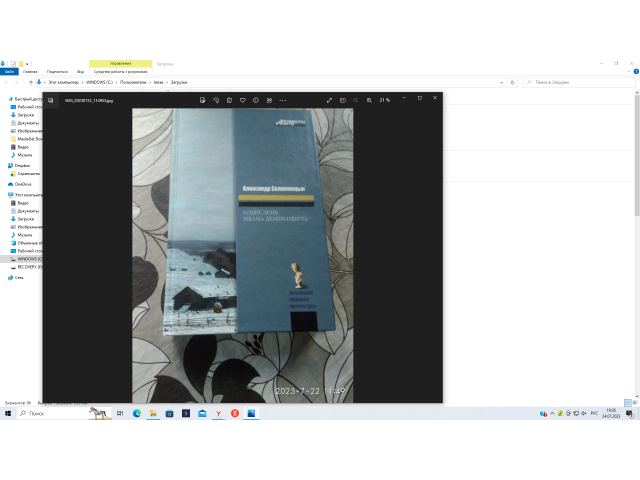Switch to the Поделиться ribbon tab

(x=57, y=71)
